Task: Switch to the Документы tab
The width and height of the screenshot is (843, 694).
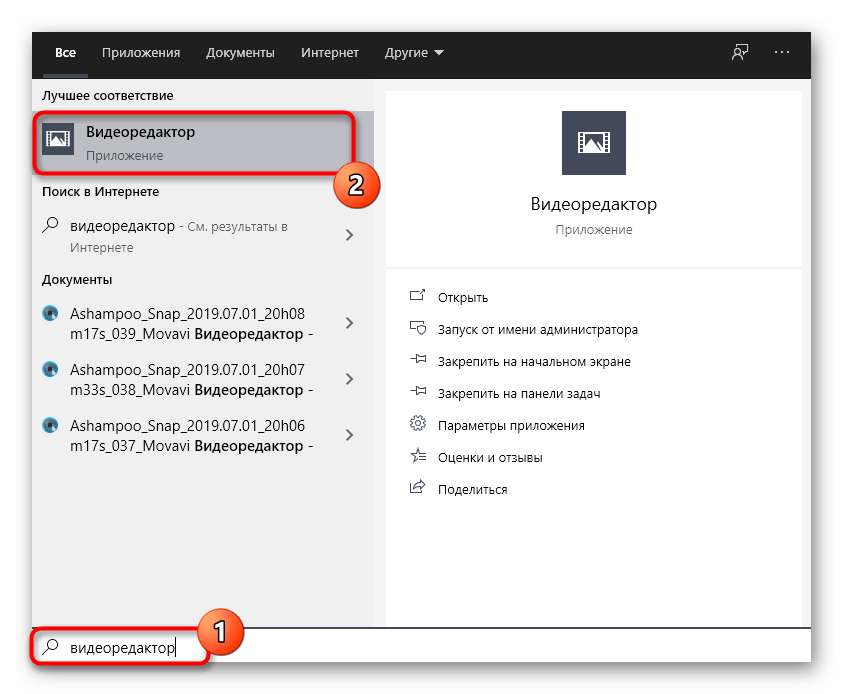Action: coord(240,53)
